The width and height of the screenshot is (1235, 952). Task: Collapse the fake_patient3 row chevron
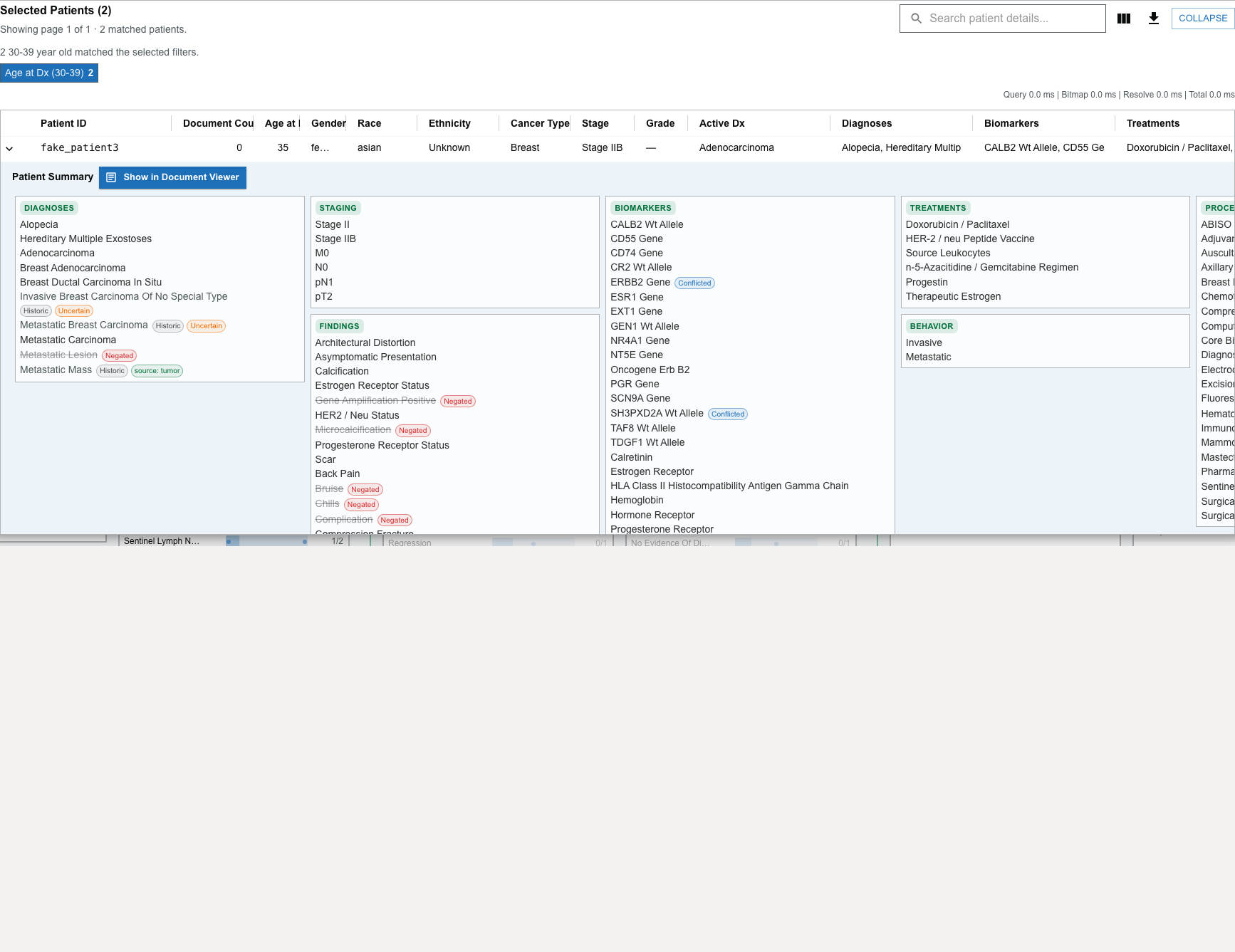9,148
